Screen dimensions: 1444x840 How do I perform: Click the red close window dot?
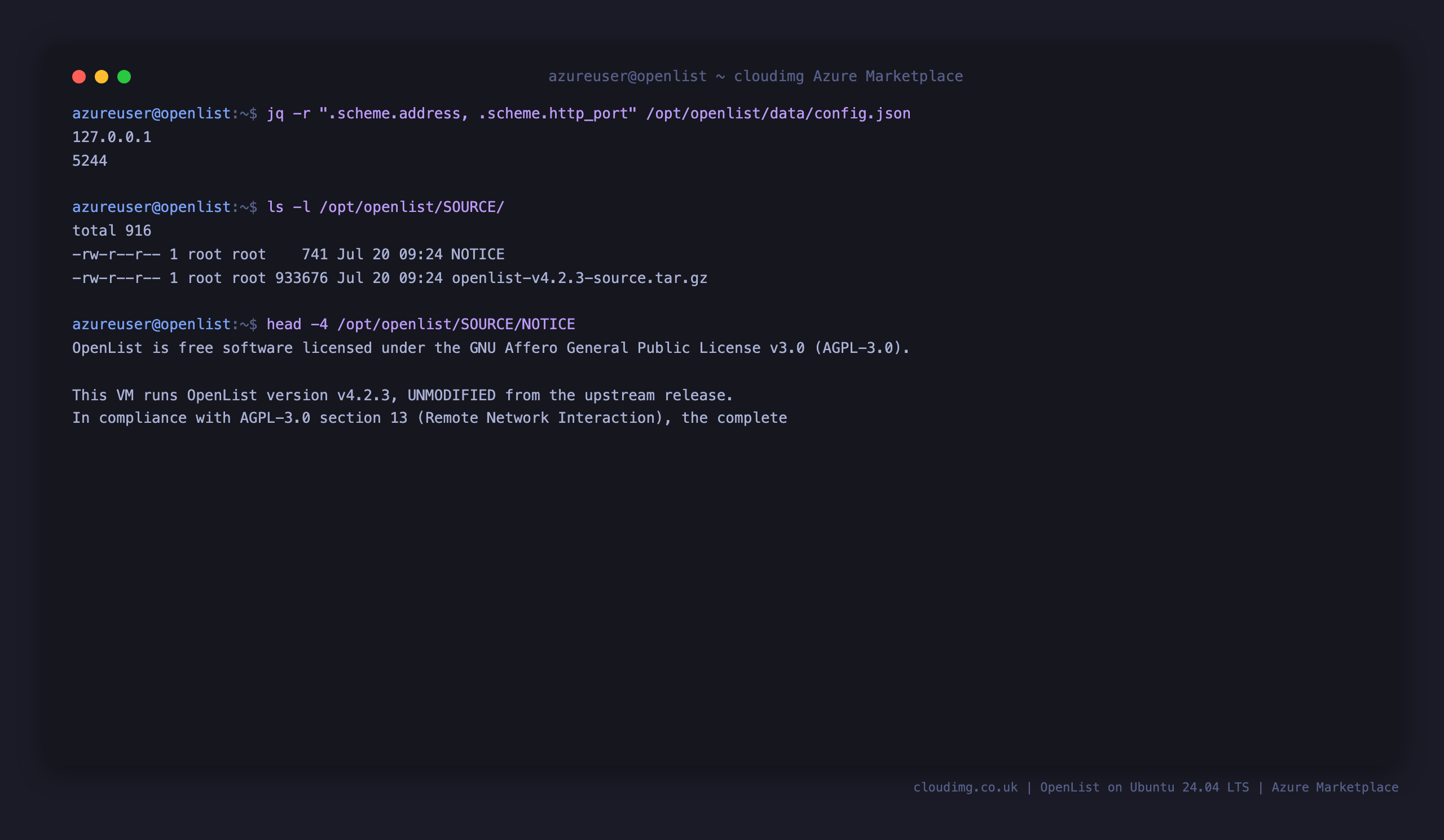(x=79, y=77)
